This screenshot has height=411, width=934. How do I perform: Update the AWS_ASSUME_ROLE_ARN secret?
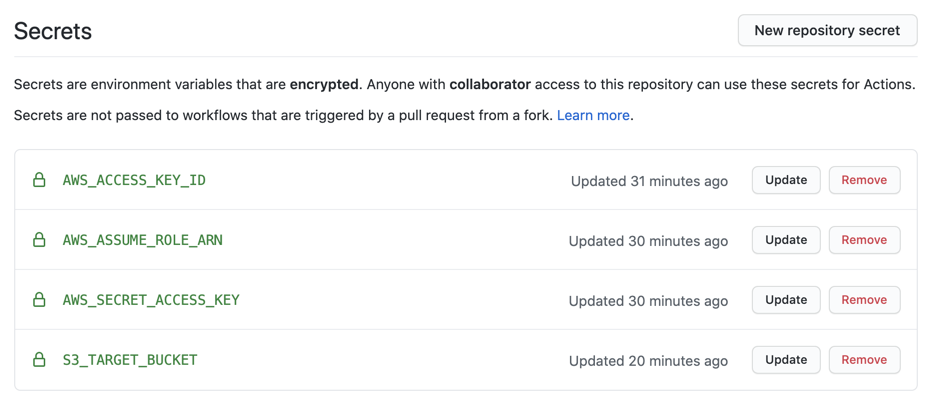coord(786,240)
